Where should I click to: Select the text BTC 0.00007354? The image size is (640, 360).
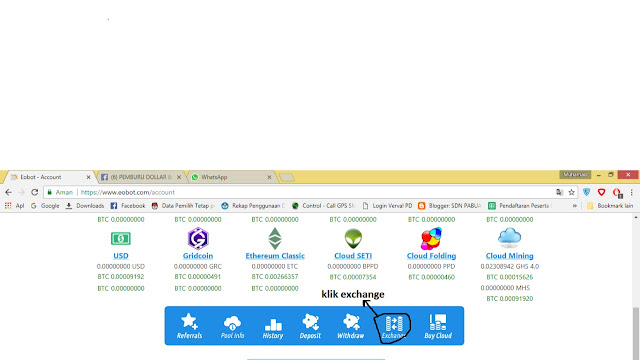click(x=353, y=277)
